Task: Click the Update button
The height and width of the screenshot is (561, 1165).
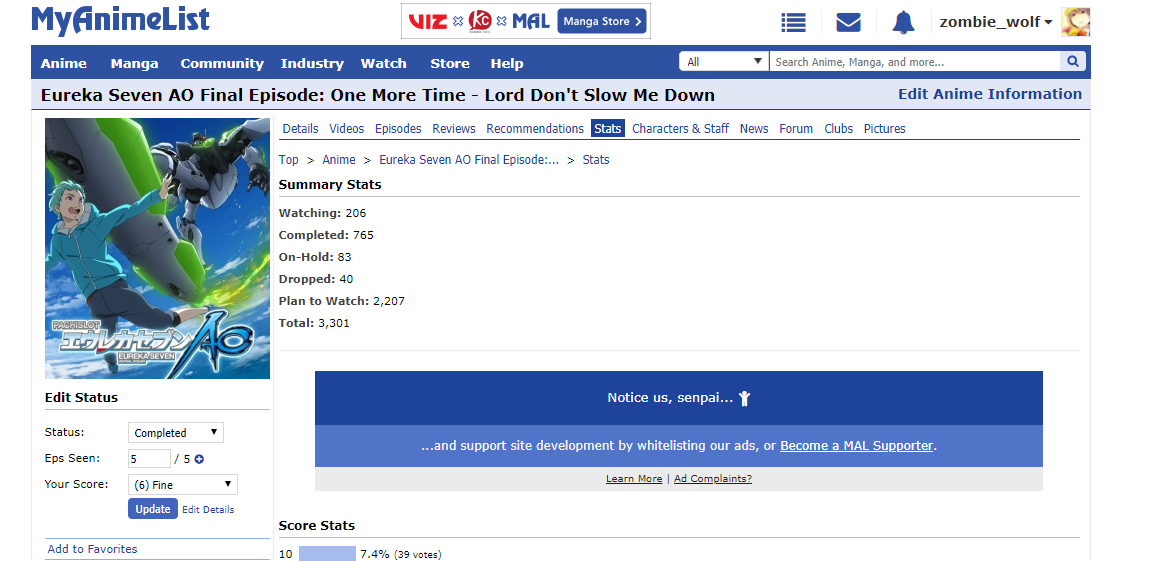Action: point(153,509)
